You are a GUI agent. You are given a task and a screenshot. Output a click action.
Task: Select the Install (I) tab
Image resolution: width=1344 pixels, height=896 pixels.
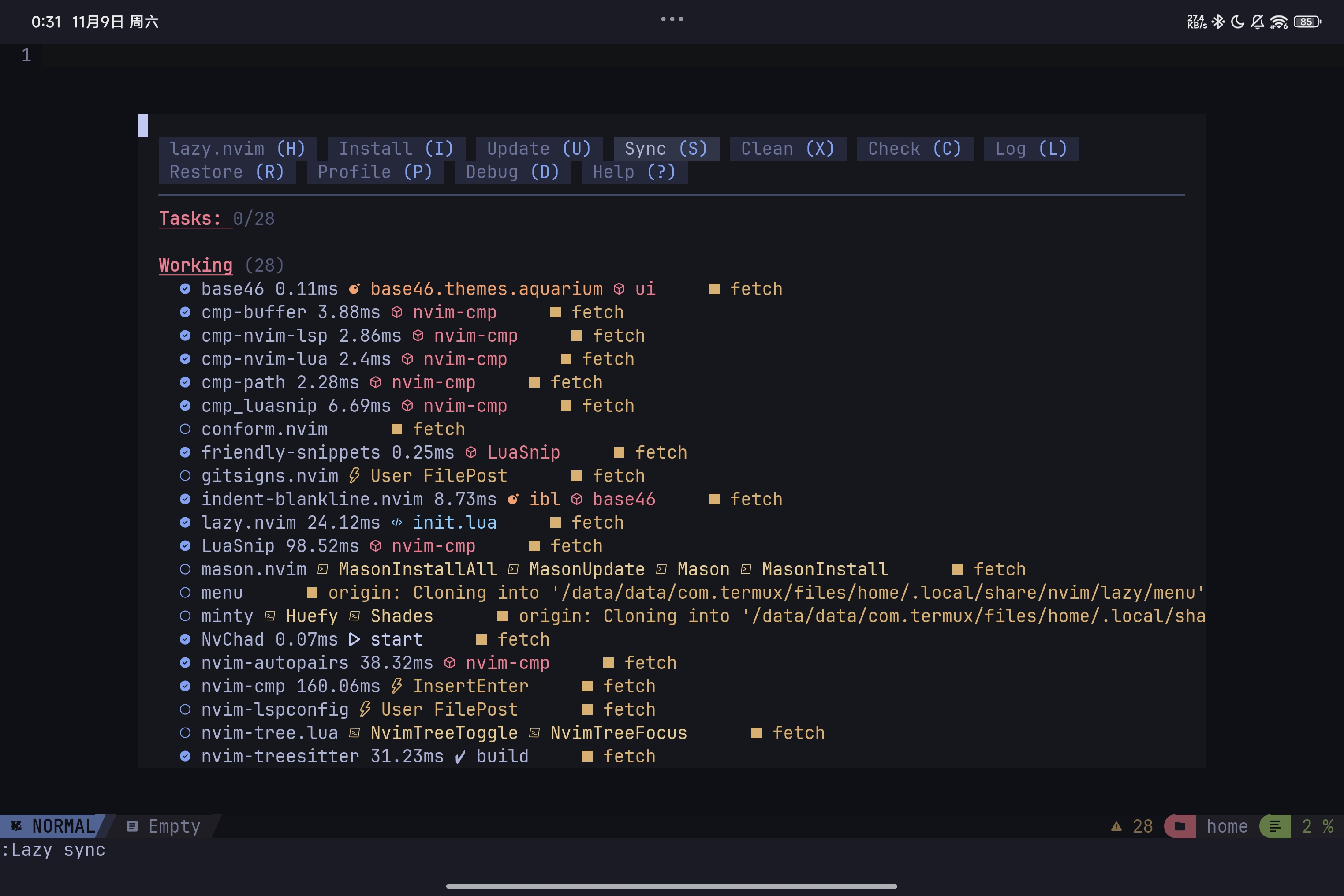396,149
